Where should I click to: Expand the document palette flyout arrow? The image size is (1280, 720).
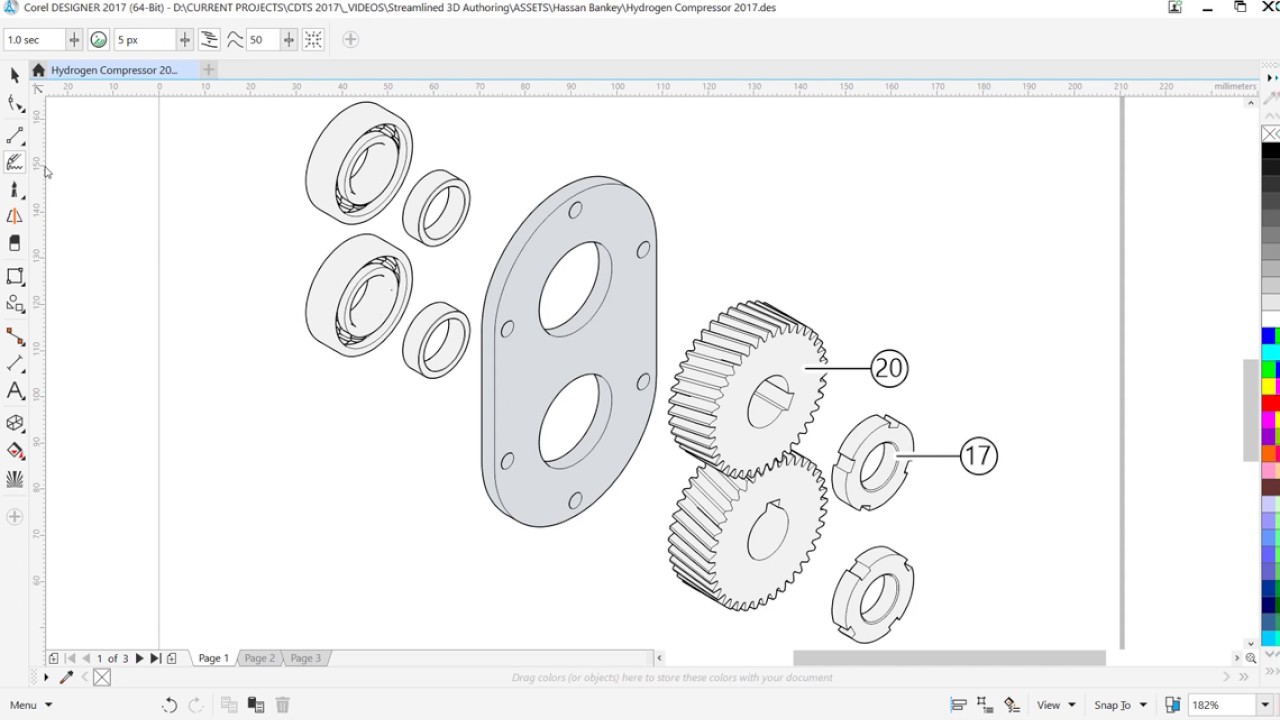(46, 677)
